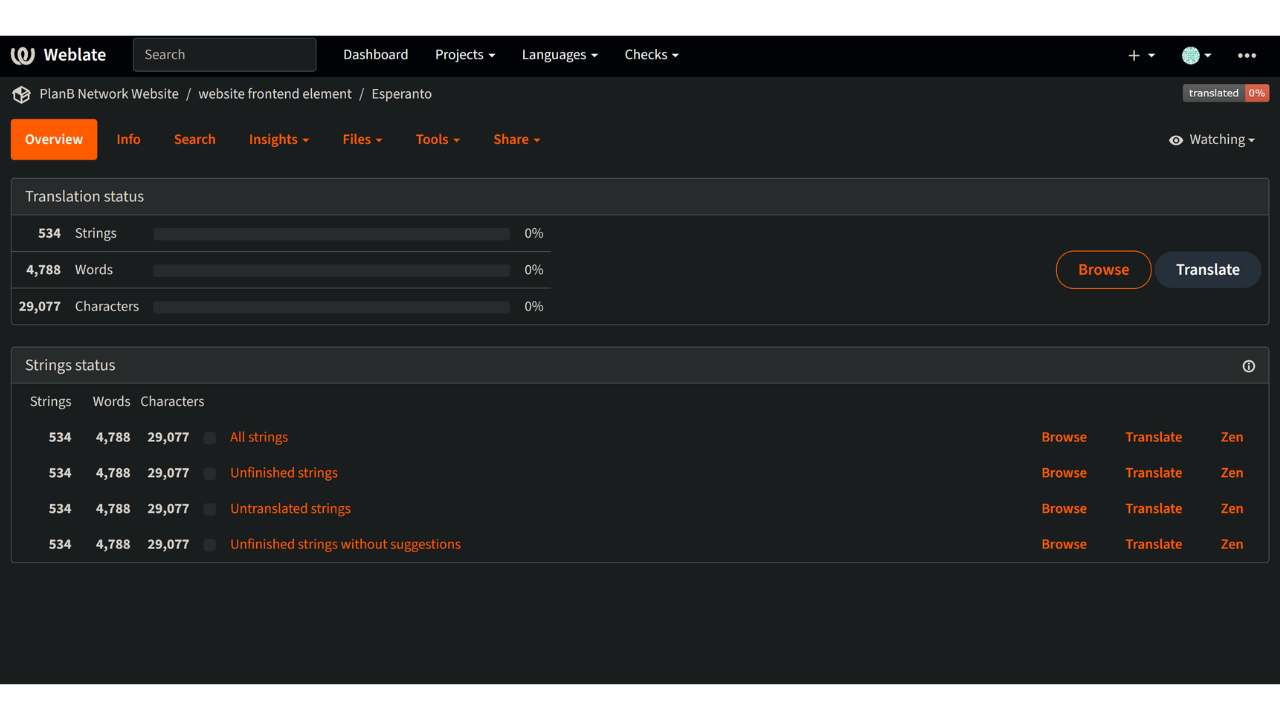Viewport: 1280px width, 720px height.
Task: Click the Search input field
Action: click(224, 55)
